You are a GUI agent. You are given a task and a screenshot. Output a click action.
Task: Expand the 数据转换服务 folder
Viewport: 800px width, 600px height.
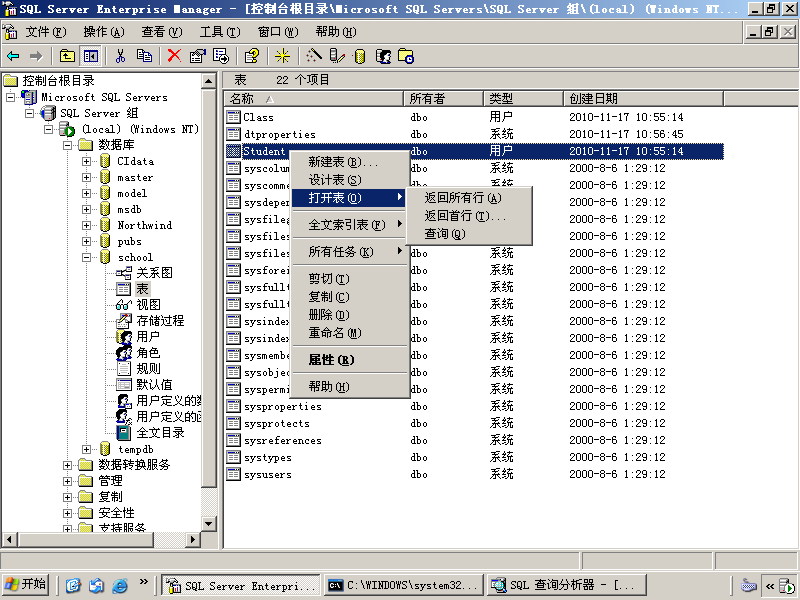point(67,465)
